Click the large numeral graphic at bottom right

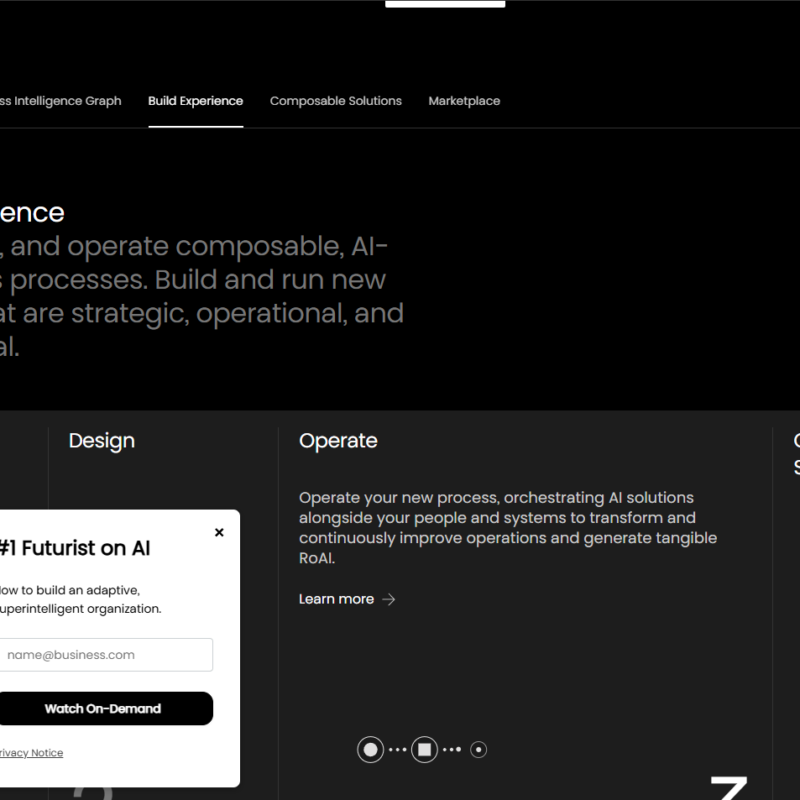click(x=728, y=787)
